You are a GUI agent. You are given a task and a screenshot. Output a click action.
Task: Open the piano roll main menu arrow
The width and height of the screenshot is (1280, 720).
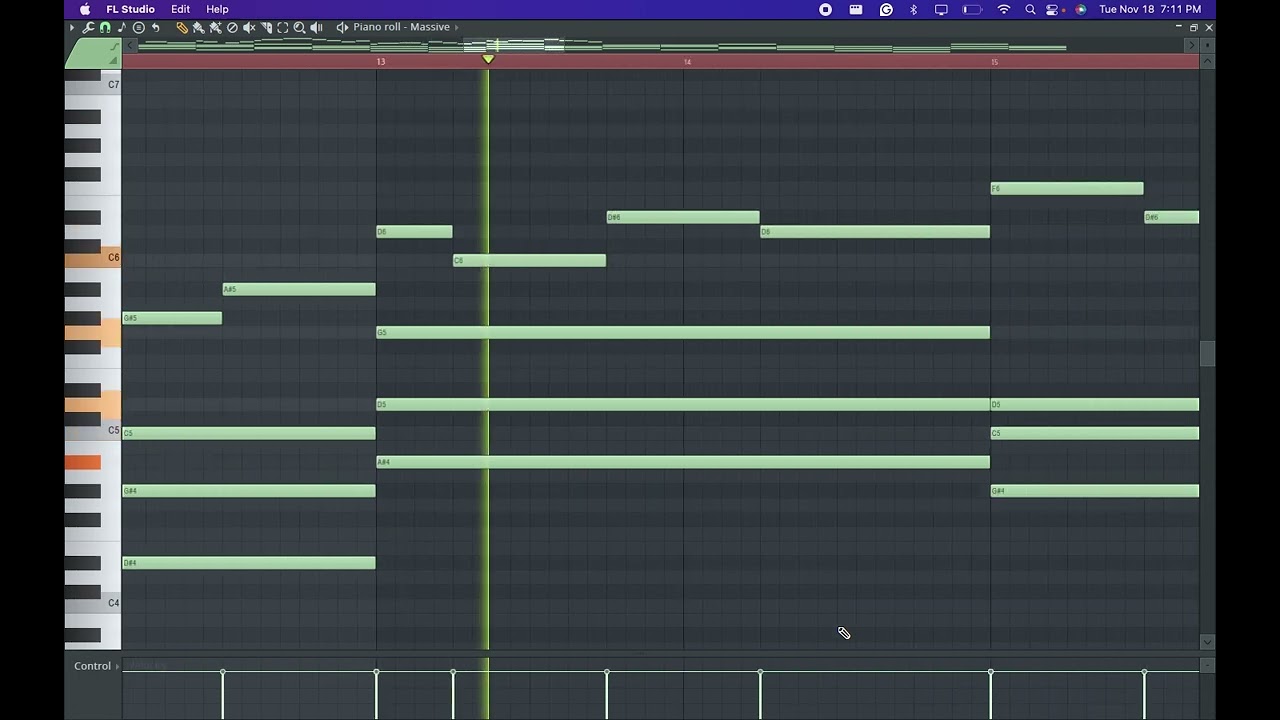point(72,27)
